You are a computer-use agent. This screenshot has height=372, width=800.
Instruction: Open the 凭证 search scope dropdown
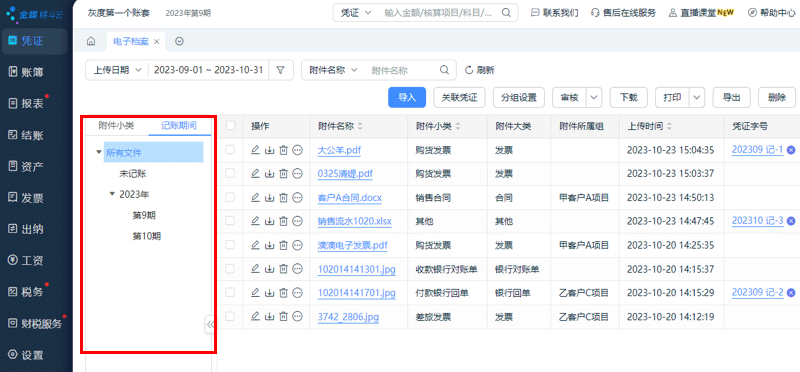pos(356,13)
